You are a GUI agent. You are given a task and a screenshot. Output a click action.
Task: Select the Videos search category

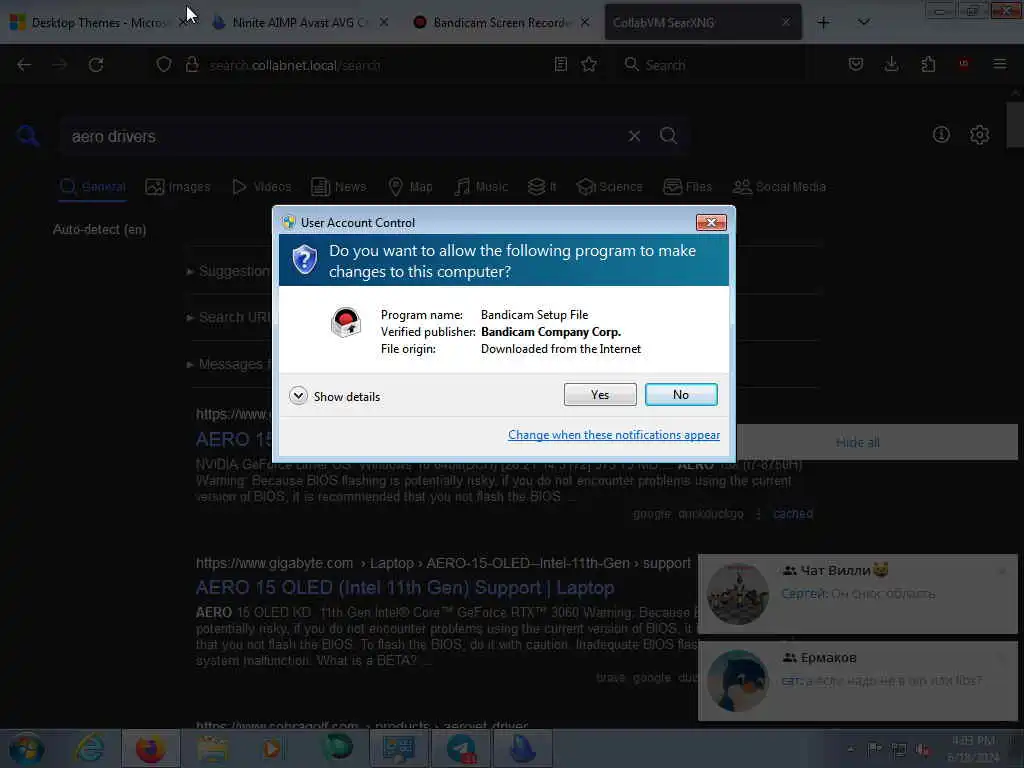click(261, 187)
